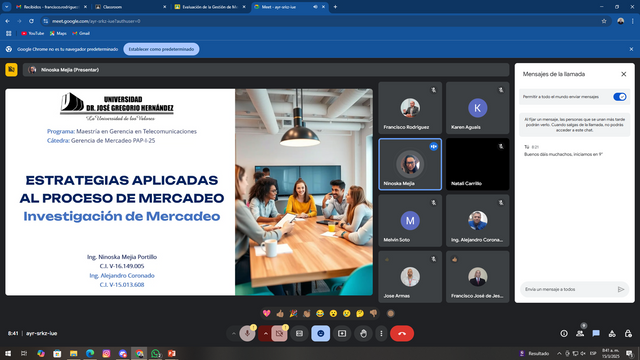The width and height of the screenshot is (640, 360).
Task: Open meeting details info icon
Action: [x=564, y=333]
